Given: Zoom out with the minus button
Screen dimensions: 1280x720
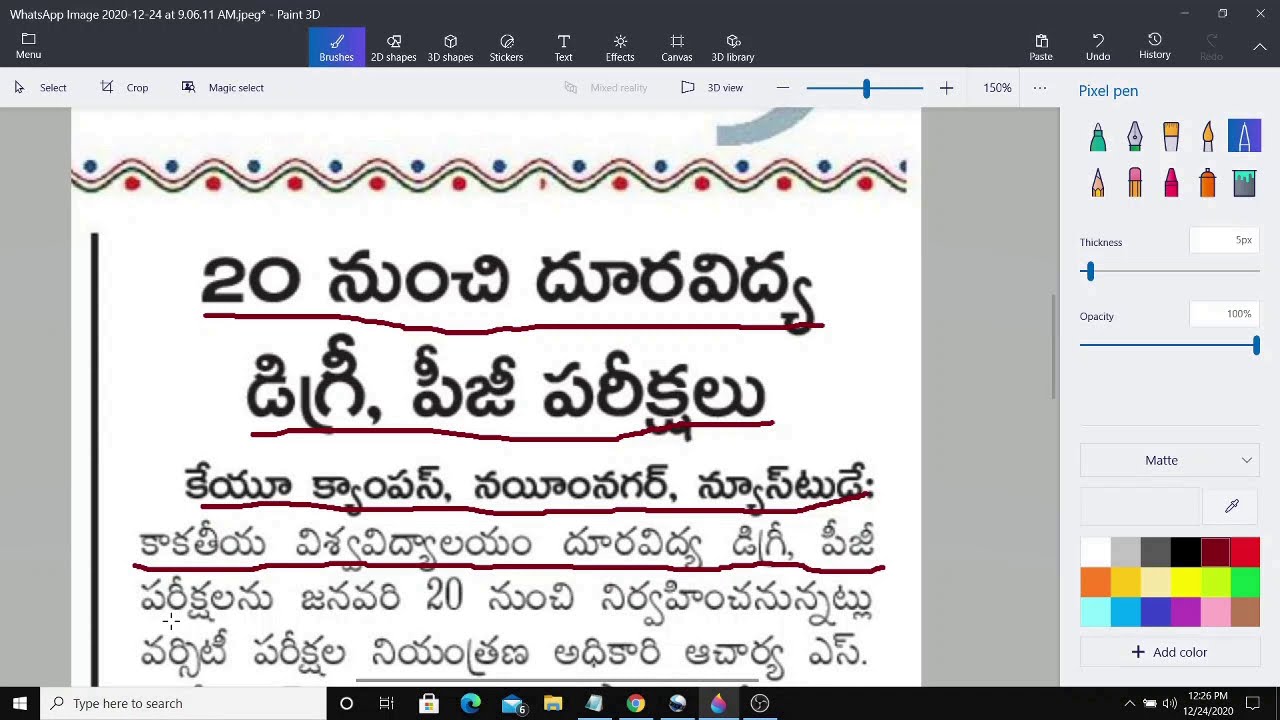Looking at the screenshot, I should pos(783,88).
